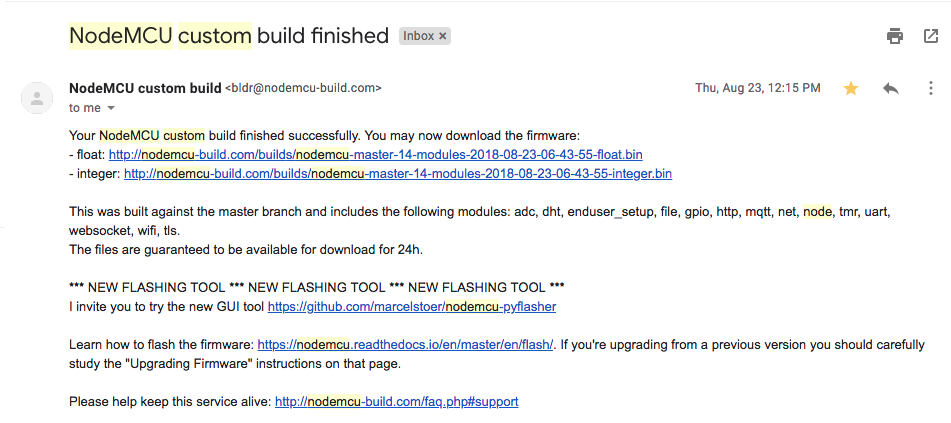This screenshot has height=423, width=951.
Task: Print this email using the printer icon
Action: (895, 36)
